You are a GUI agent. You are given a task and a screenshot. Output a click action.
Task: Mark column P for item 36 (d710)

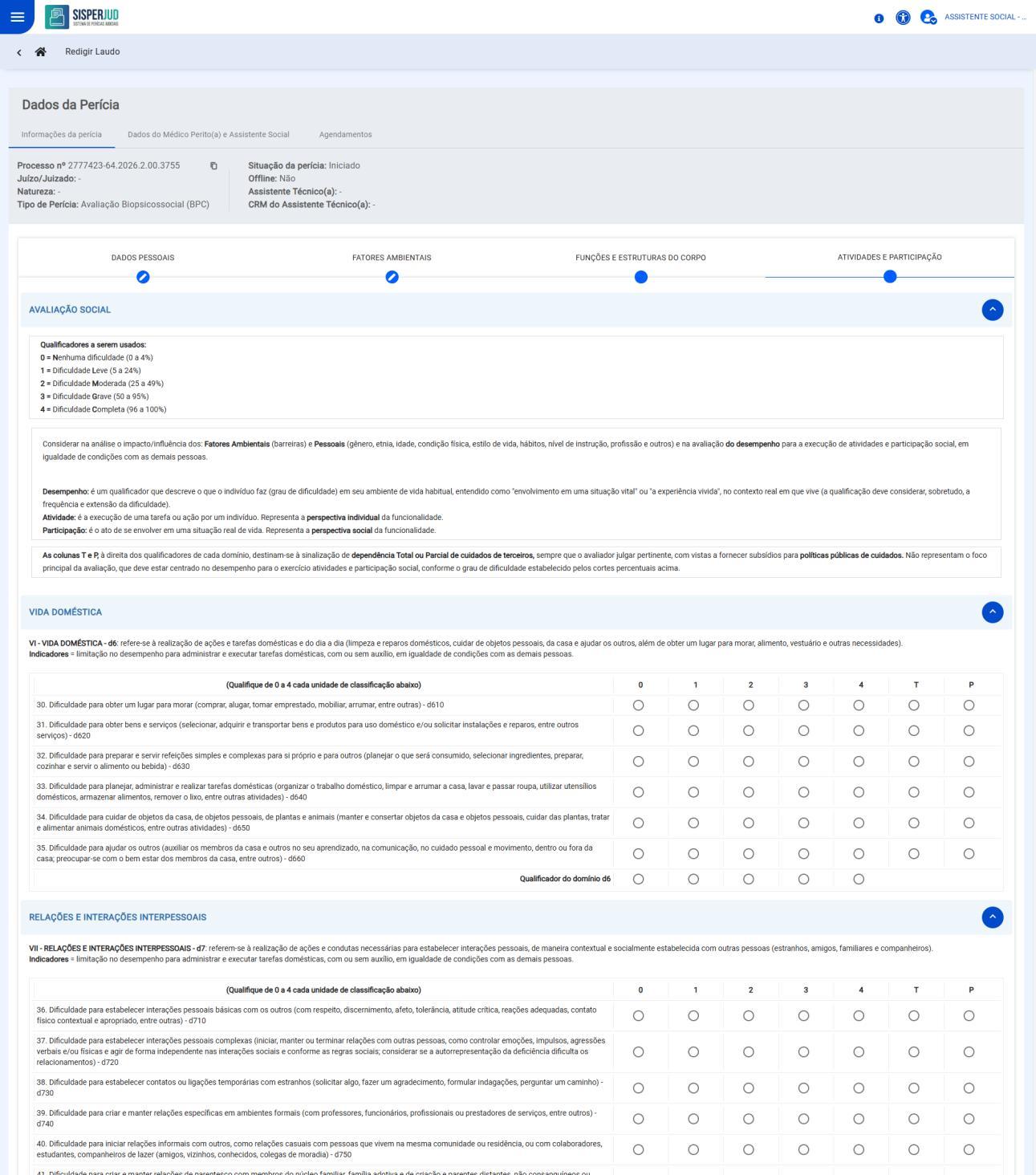point(969,1015)
